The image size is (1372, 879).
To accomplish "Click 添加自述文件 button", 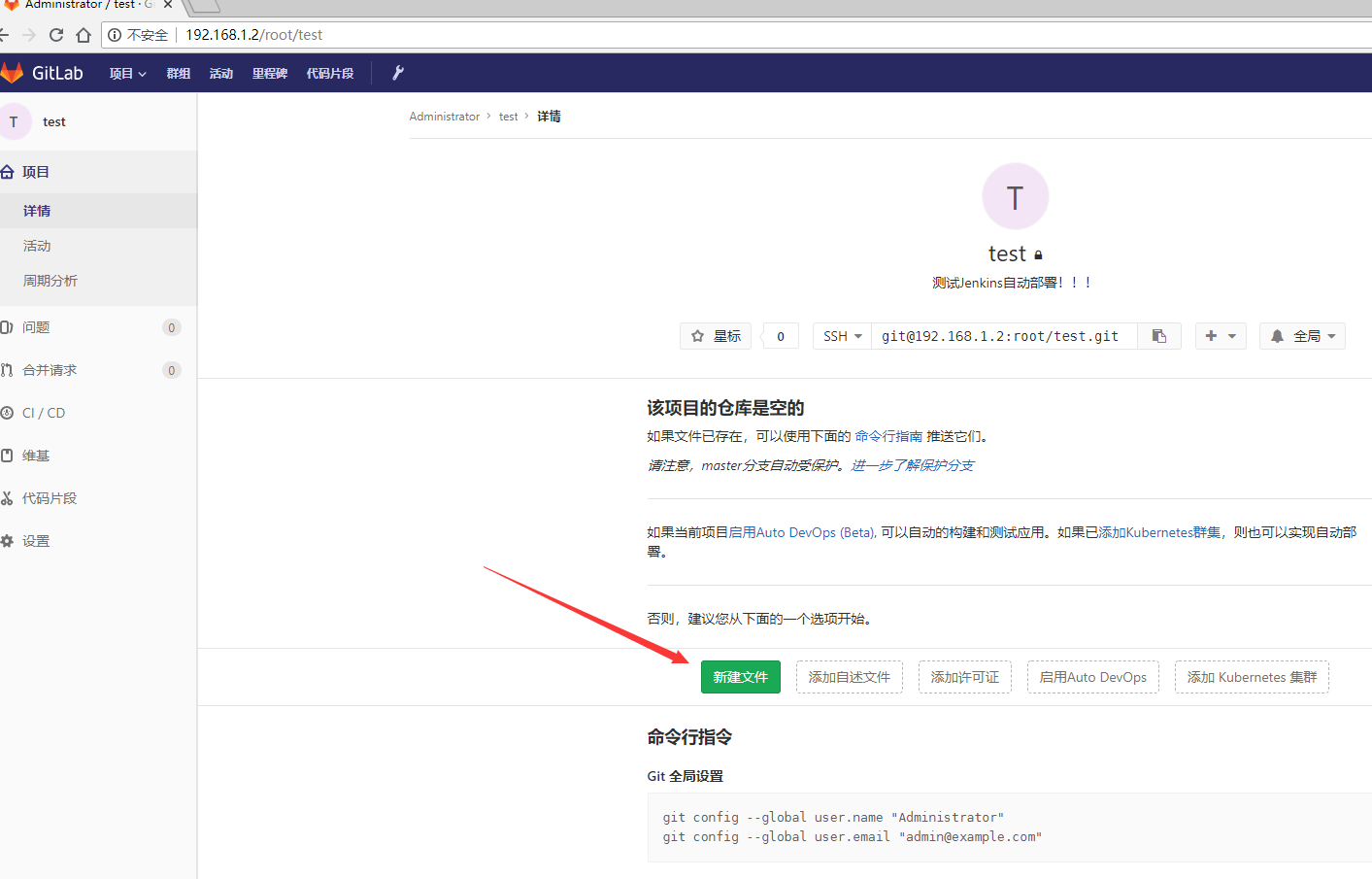I will point(850,677).
